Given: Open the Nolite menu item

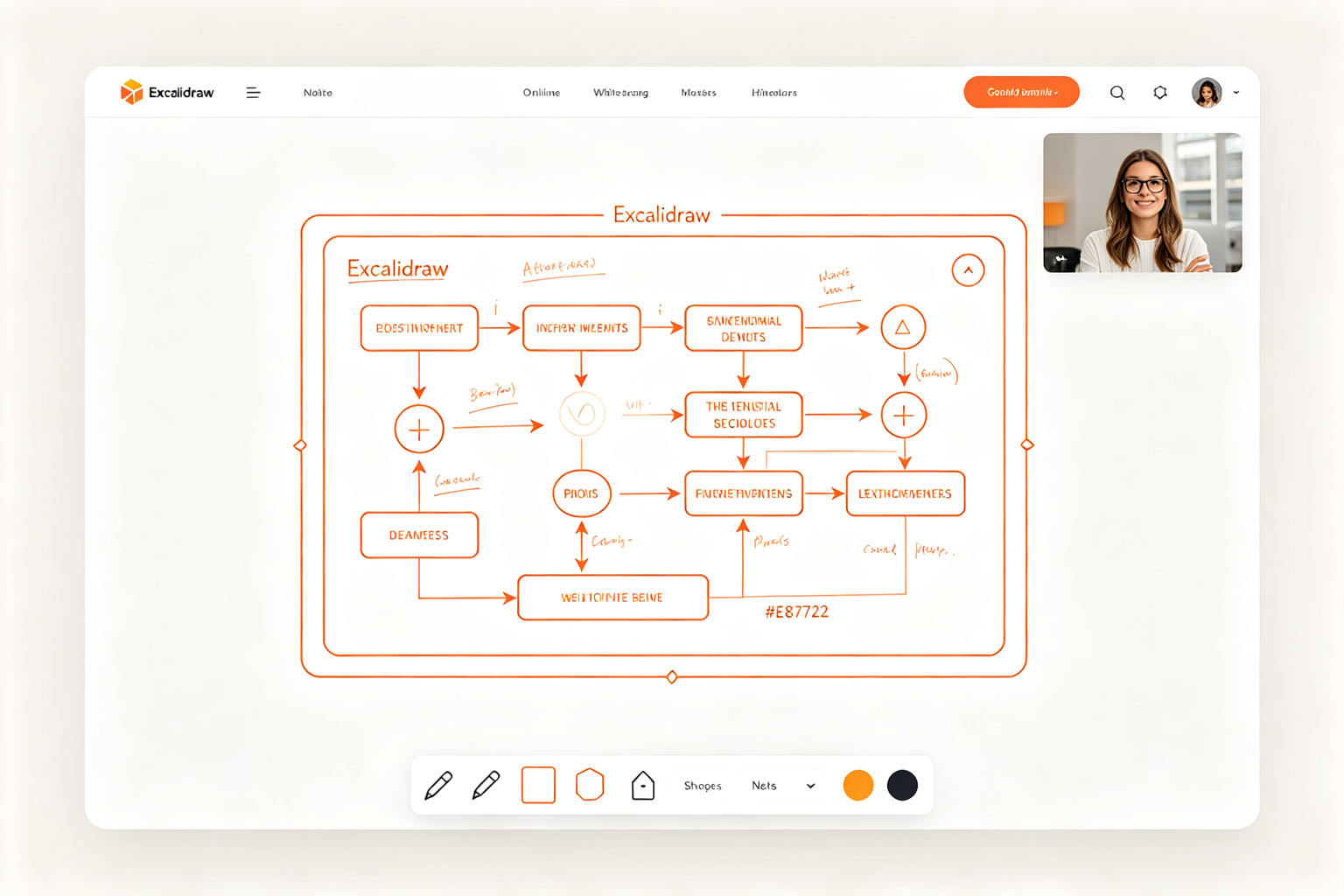Looking at the screenshot, I should [318, 93].
